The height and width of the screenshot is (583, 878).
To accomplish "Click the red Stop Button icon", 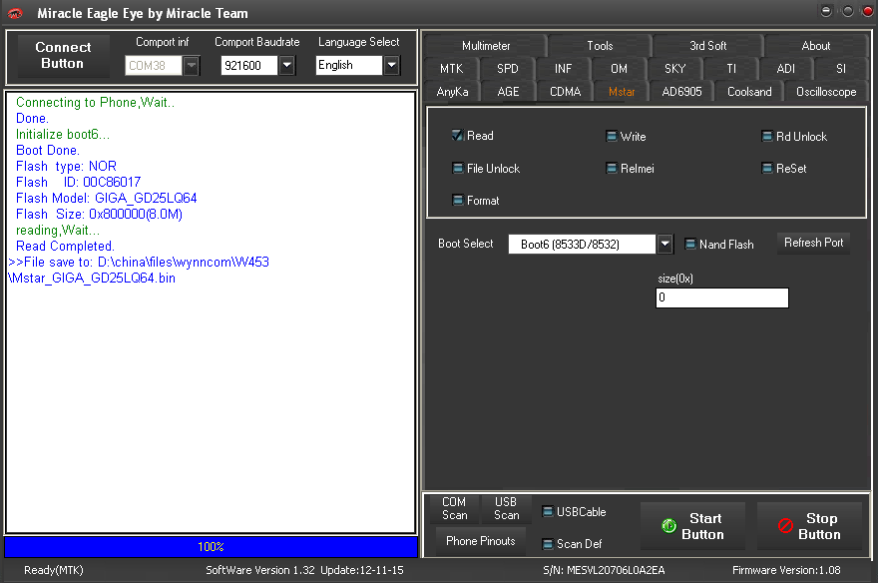I will [786, 526].
